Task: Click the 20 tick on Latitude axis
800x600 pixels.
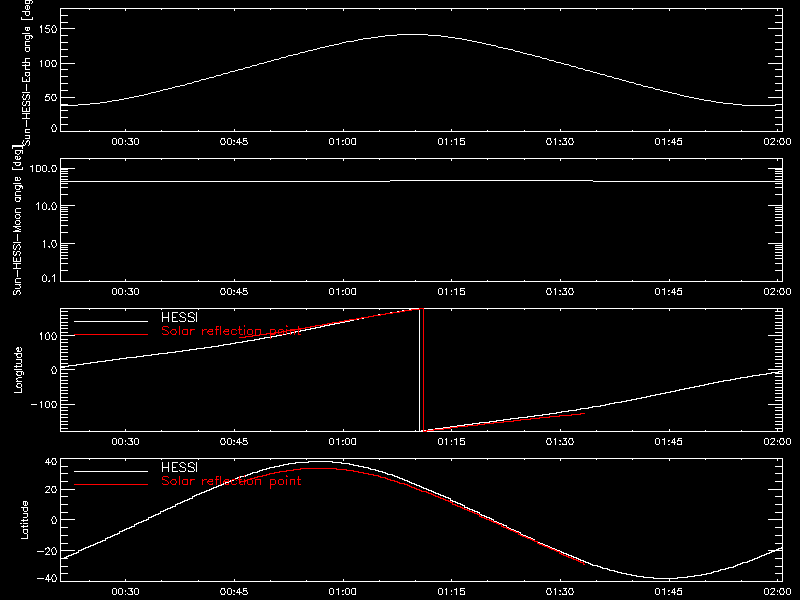Action: coord(51,489)
